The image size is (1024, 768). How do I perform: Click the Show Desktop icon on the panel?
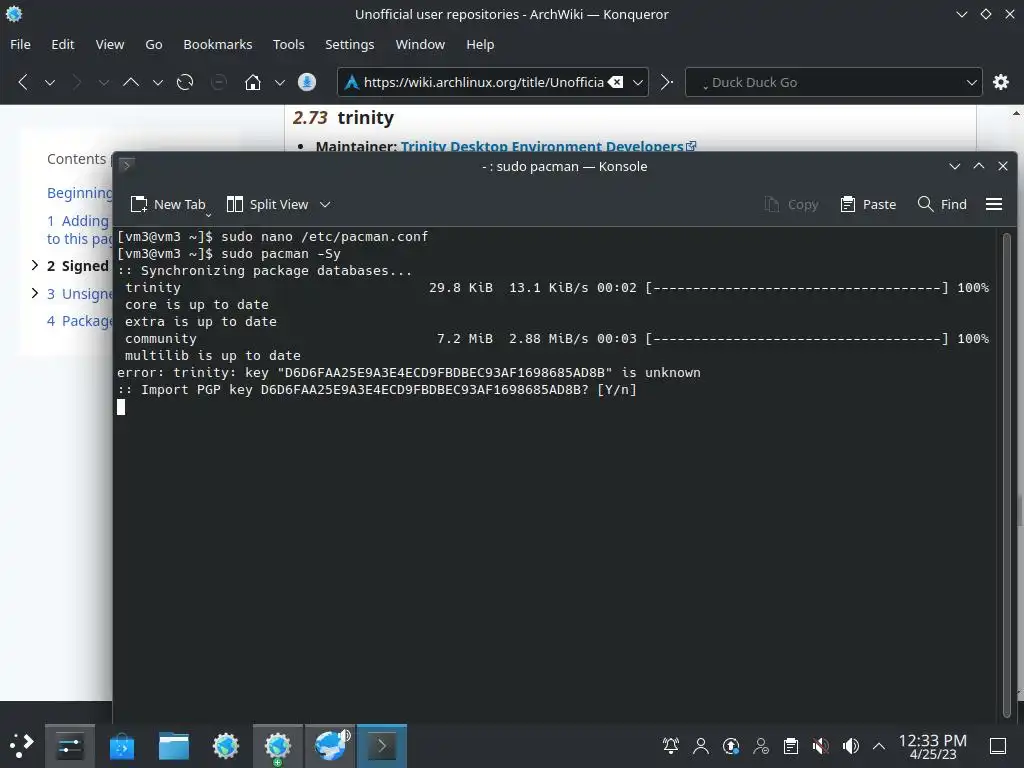(998, 745)
